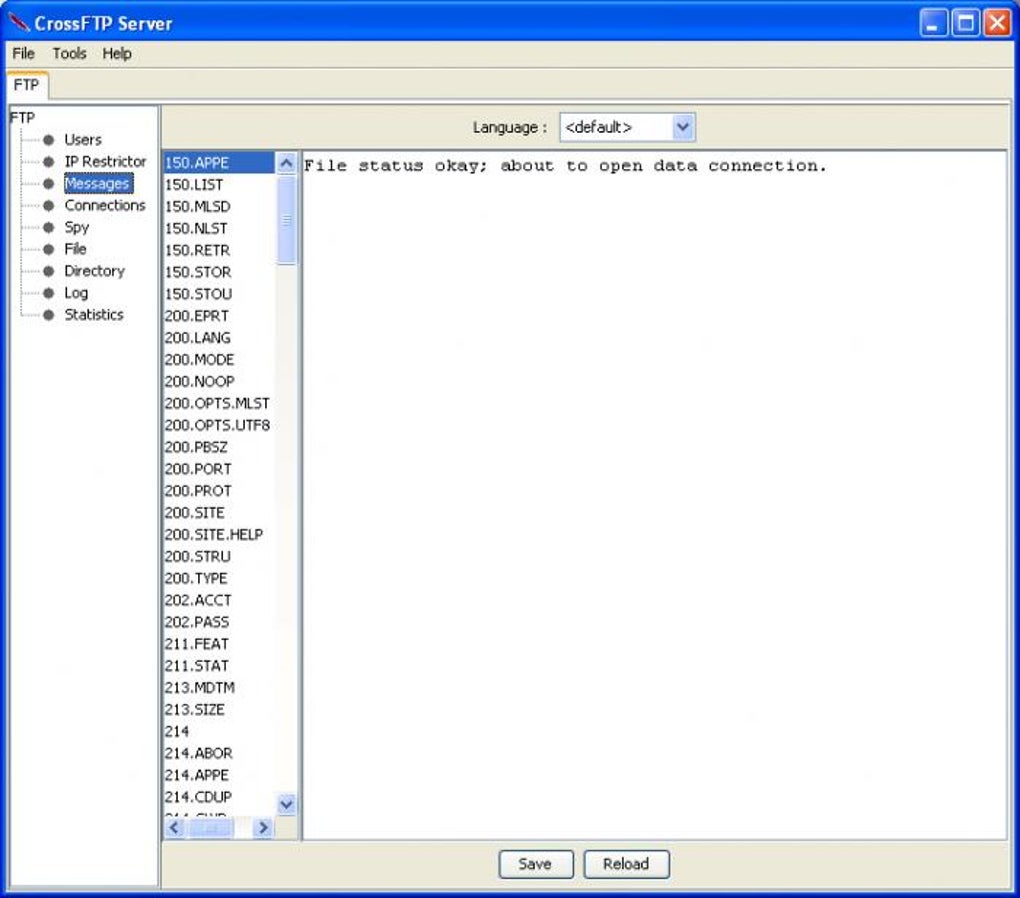Open the Language dropdown
Viewport: 1020px width, 898px height.
[683, 127]
